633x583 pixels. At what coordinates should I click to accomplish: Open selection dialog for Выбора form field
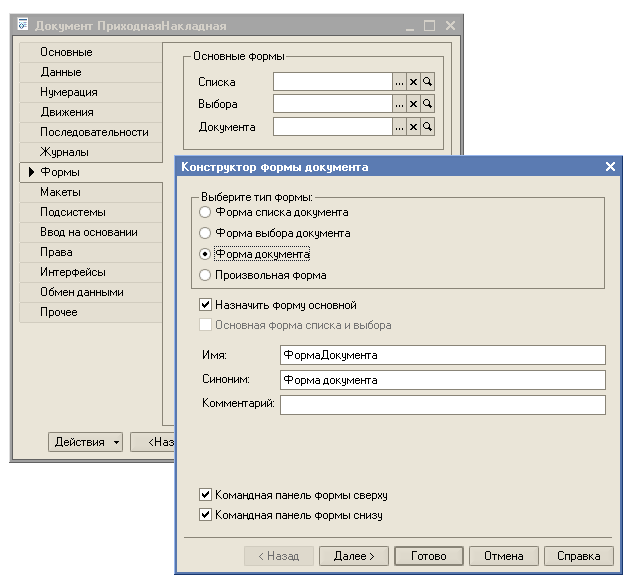[x=399, y=105]
